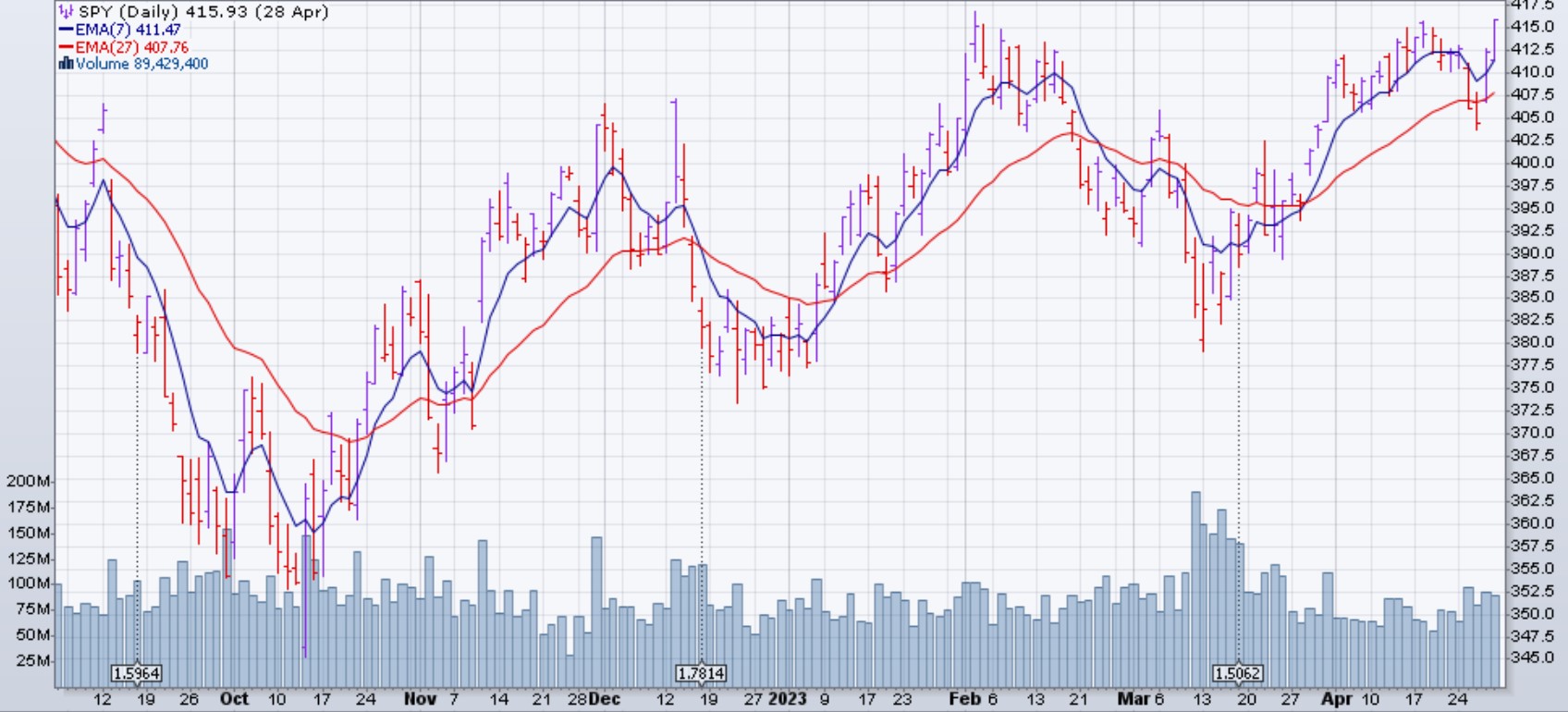The image size is (1568, 712).
Task: Click the 345.0 price axis label
Action: (x=1531, y=657)
